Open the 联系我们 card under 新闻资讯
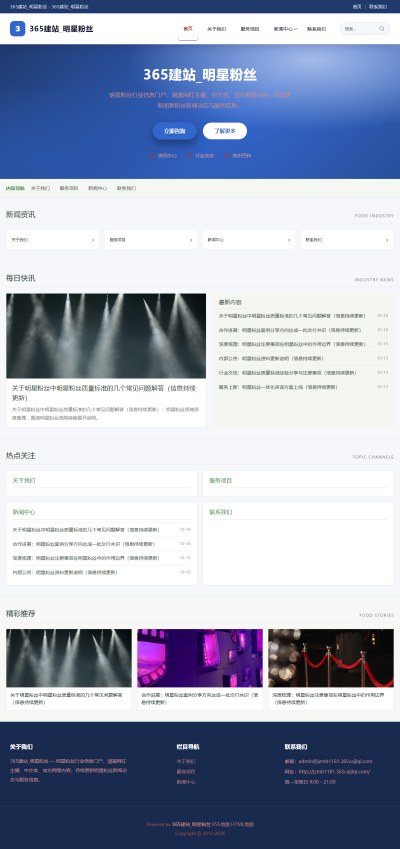Screen dimensions: 400x849 pyautogui.click(x=347, y=239)
